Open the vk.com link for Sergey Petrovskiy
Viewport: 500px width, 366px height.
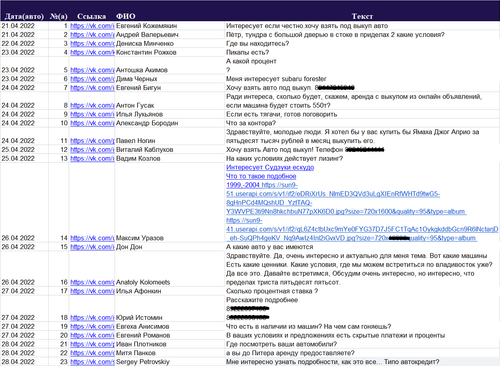(x=92, y=362)
